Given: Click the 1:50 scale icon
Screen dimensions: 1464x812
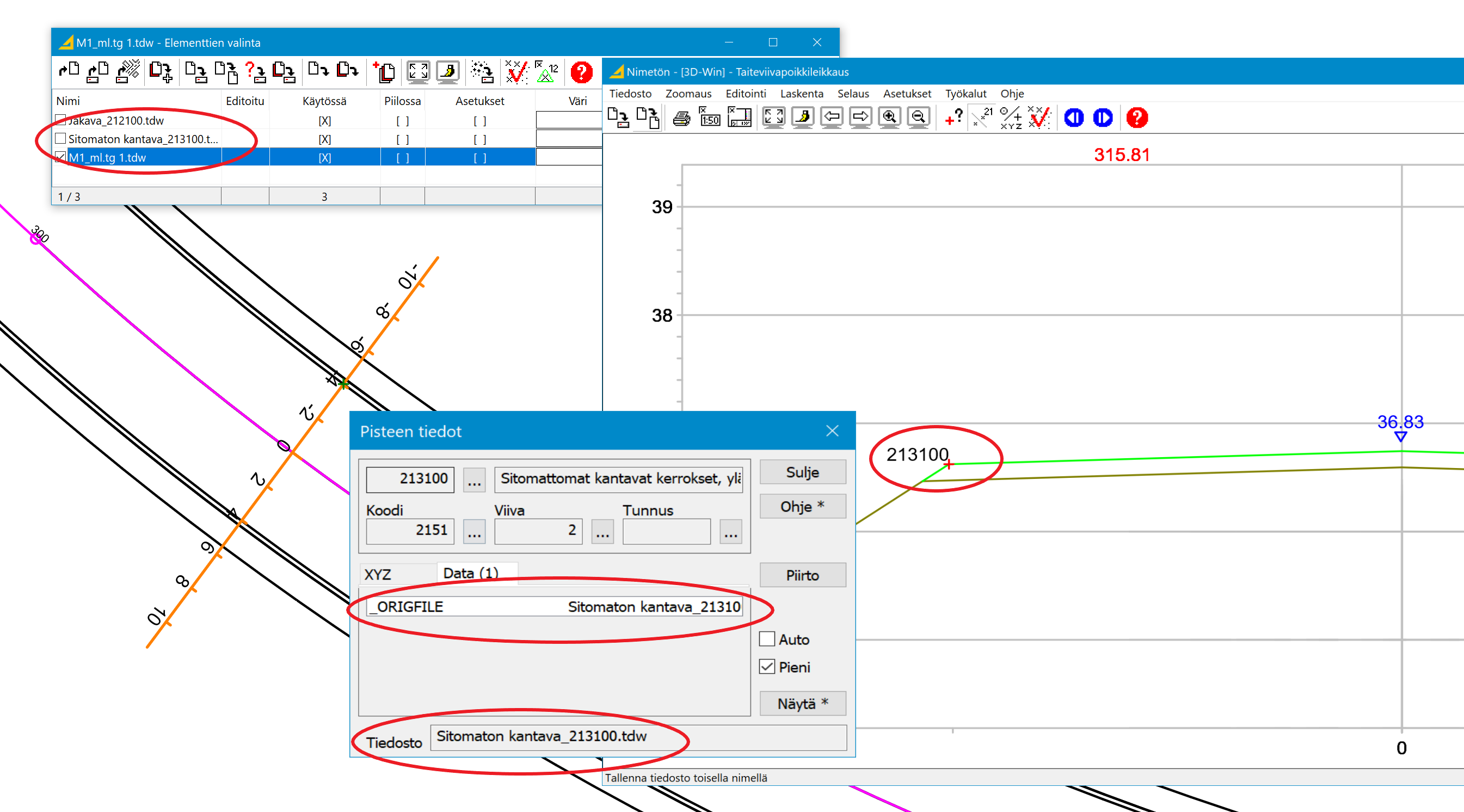Looking at the screenshot, I should (x=710, y=118).
